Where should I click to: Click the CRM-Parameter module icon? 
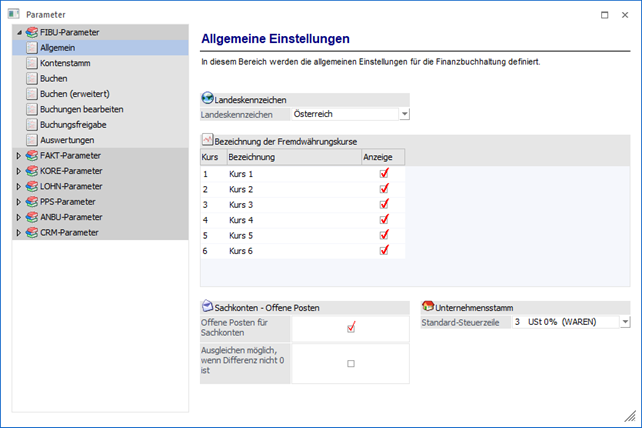(32, 232)
